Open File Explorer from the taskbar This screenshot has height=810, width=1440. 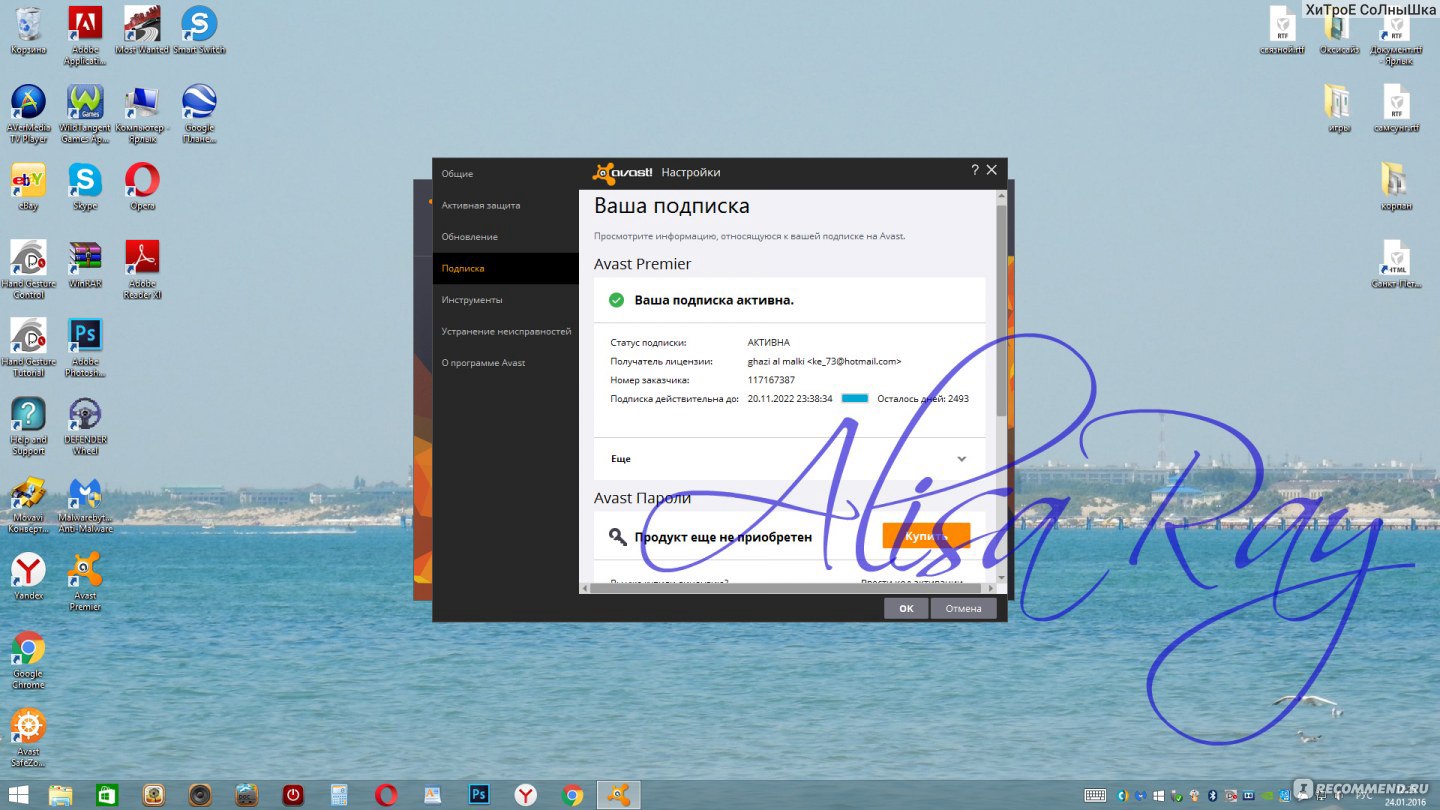[x=61, y=795]
